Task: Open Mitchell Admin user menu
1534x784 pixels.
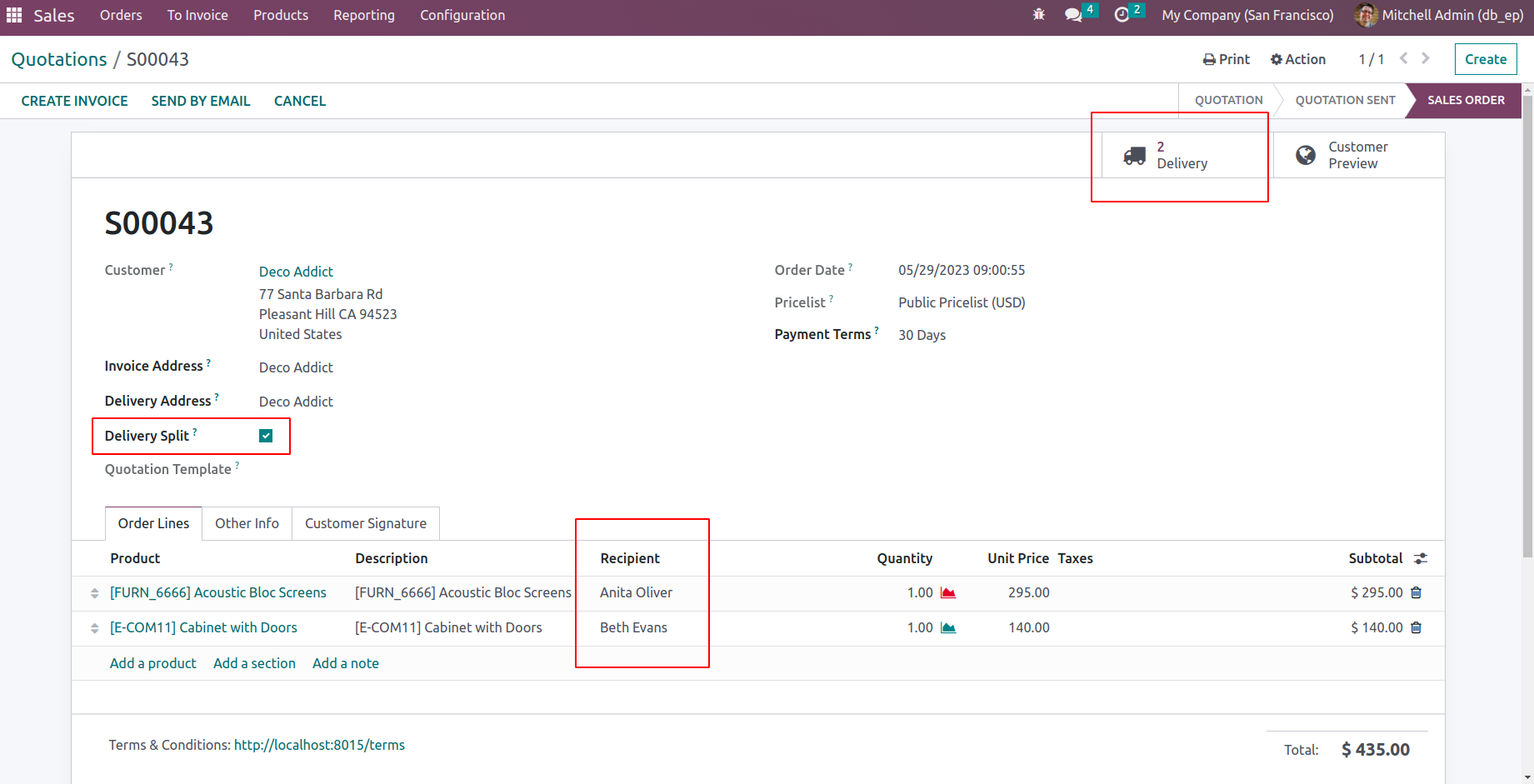Action: [1440, 15]
